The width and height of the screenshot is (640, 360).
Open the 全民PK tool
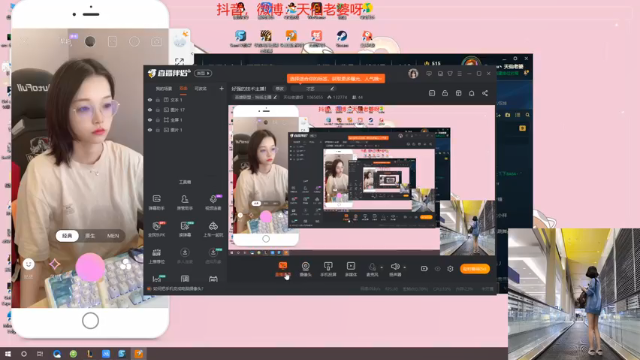pos(157,229)
